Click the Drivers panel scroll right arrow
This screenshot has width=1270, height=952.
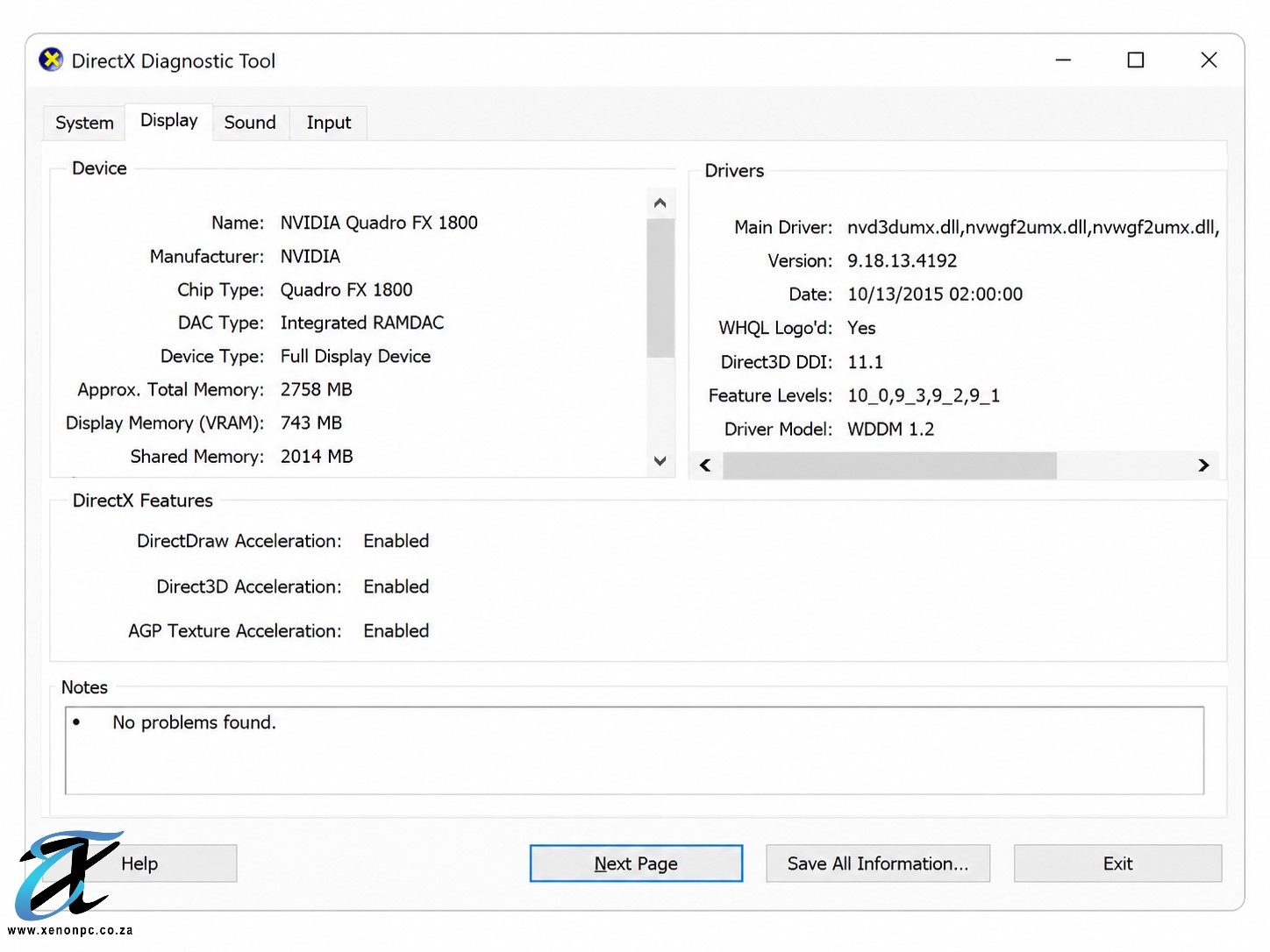pyautogui.click(x=1203, y=465)
